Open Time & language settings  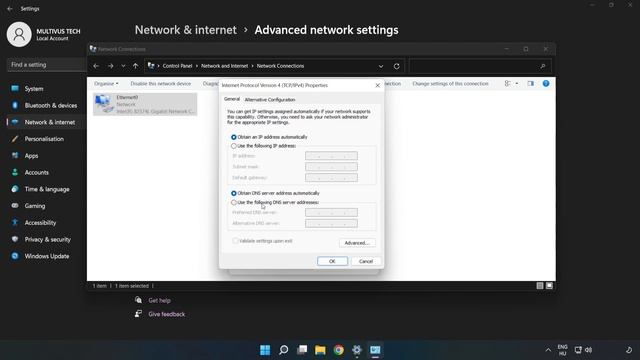[45, 189]
